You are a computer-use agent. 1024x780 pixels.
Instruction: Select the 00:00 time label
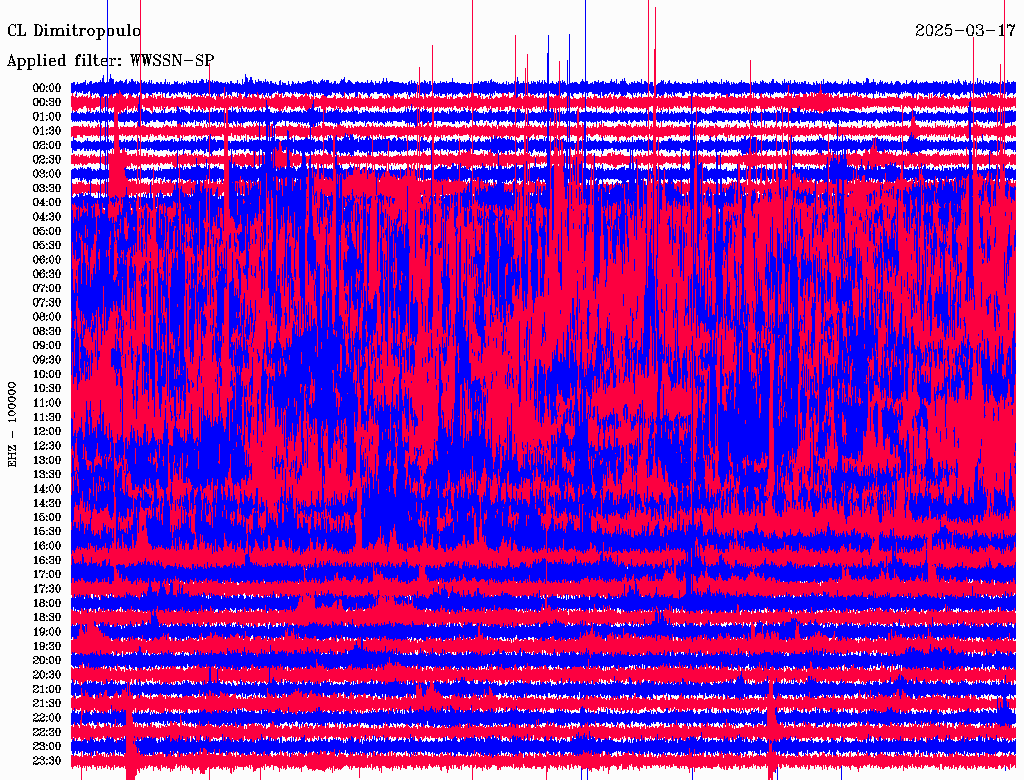[x=47, y=88]
